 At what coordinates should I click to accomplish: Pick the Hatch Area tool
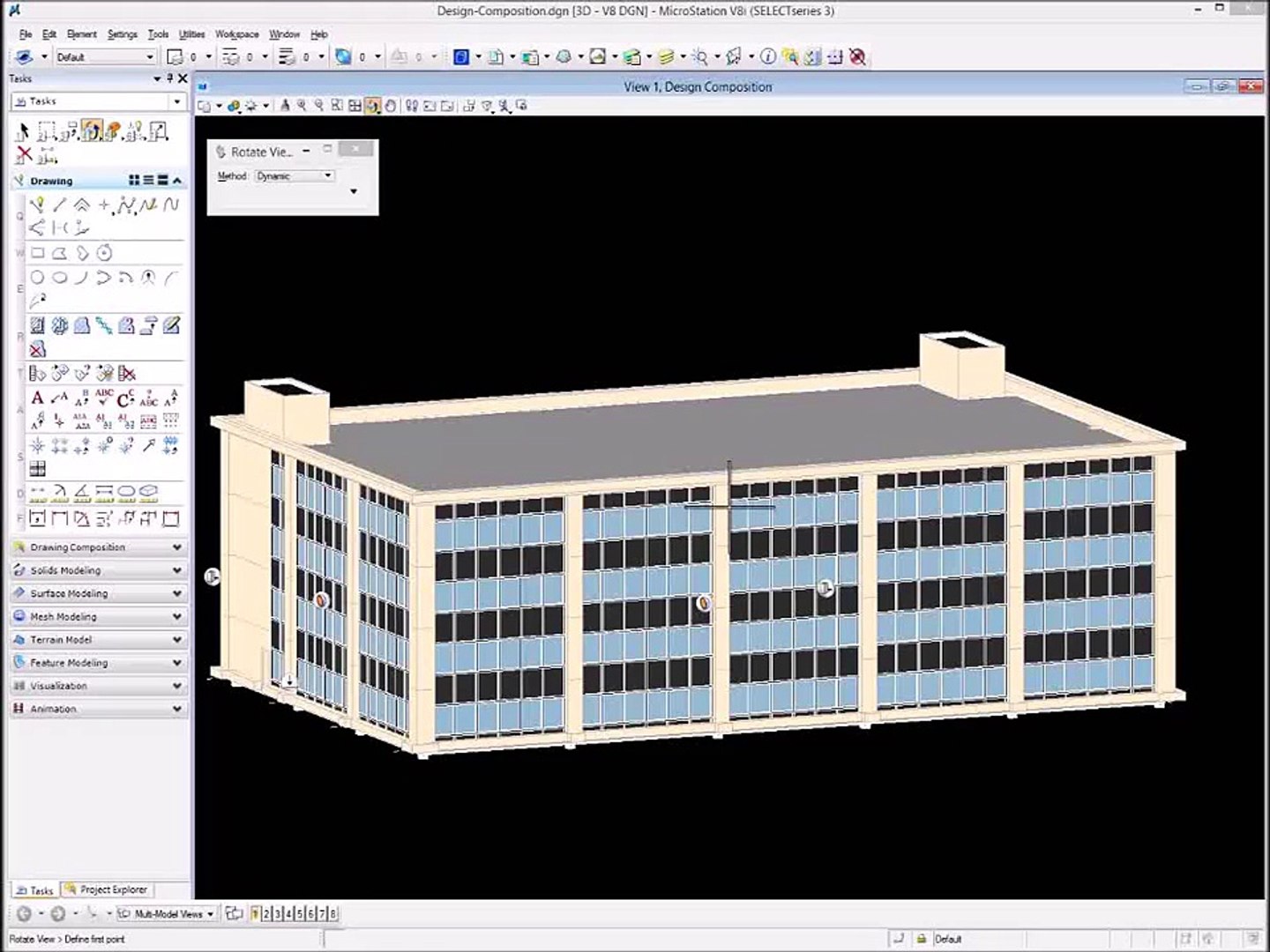(x=37, y=326)
